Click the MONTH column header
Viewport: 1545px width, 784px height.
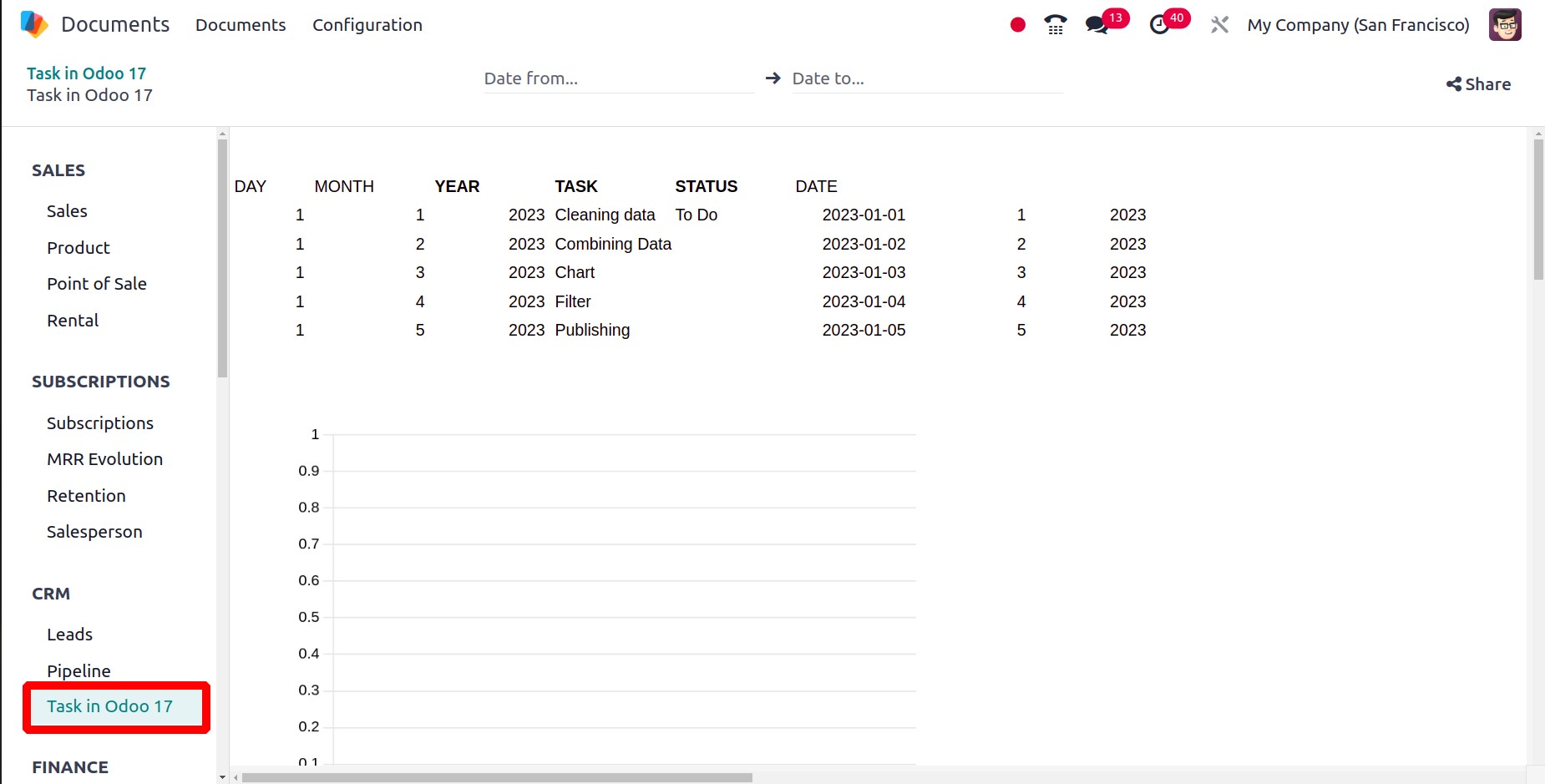344,186
